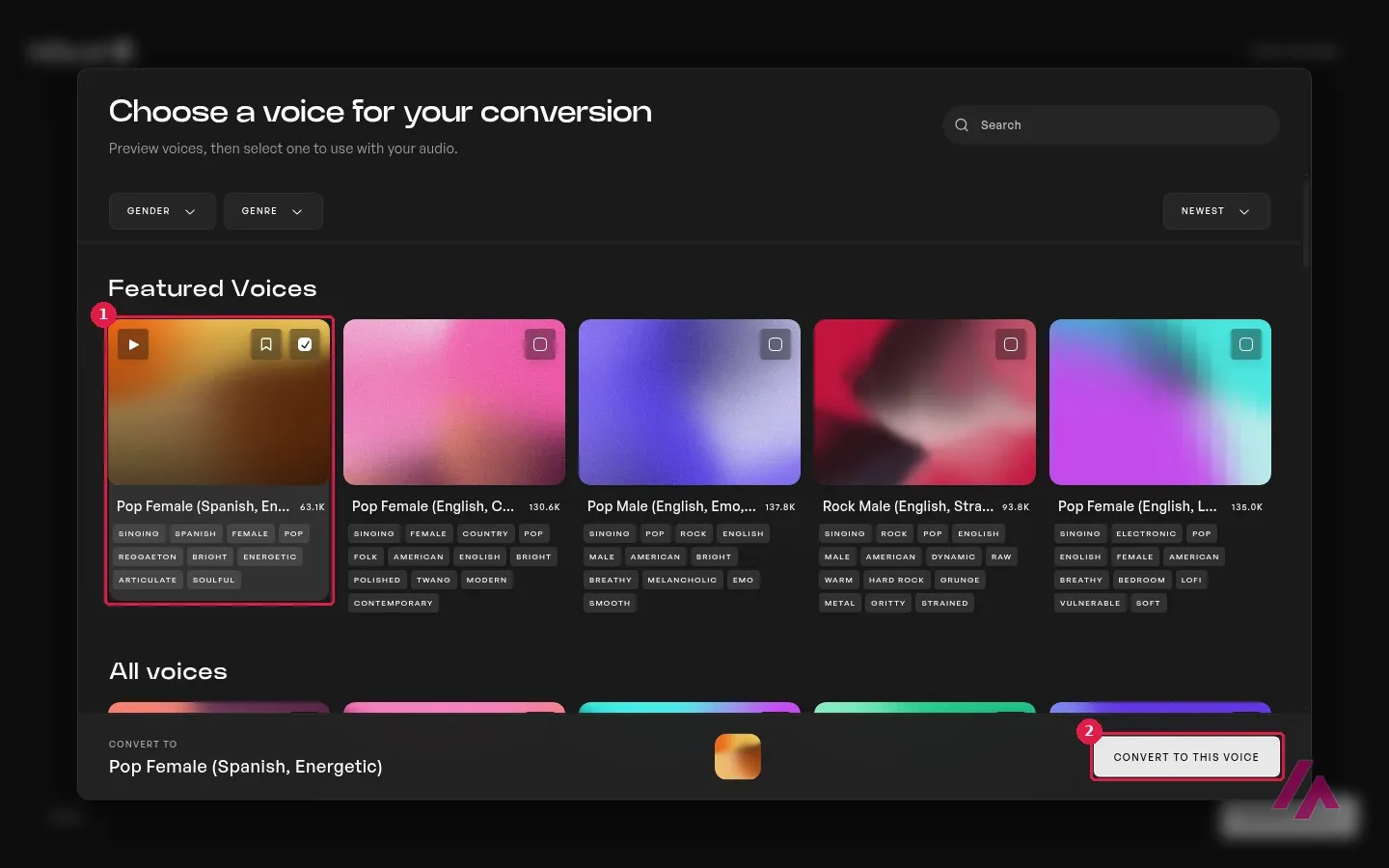Click the ARTICULATE tag
This screenshot has height=868, width=1389.
(x=148, y=580)
